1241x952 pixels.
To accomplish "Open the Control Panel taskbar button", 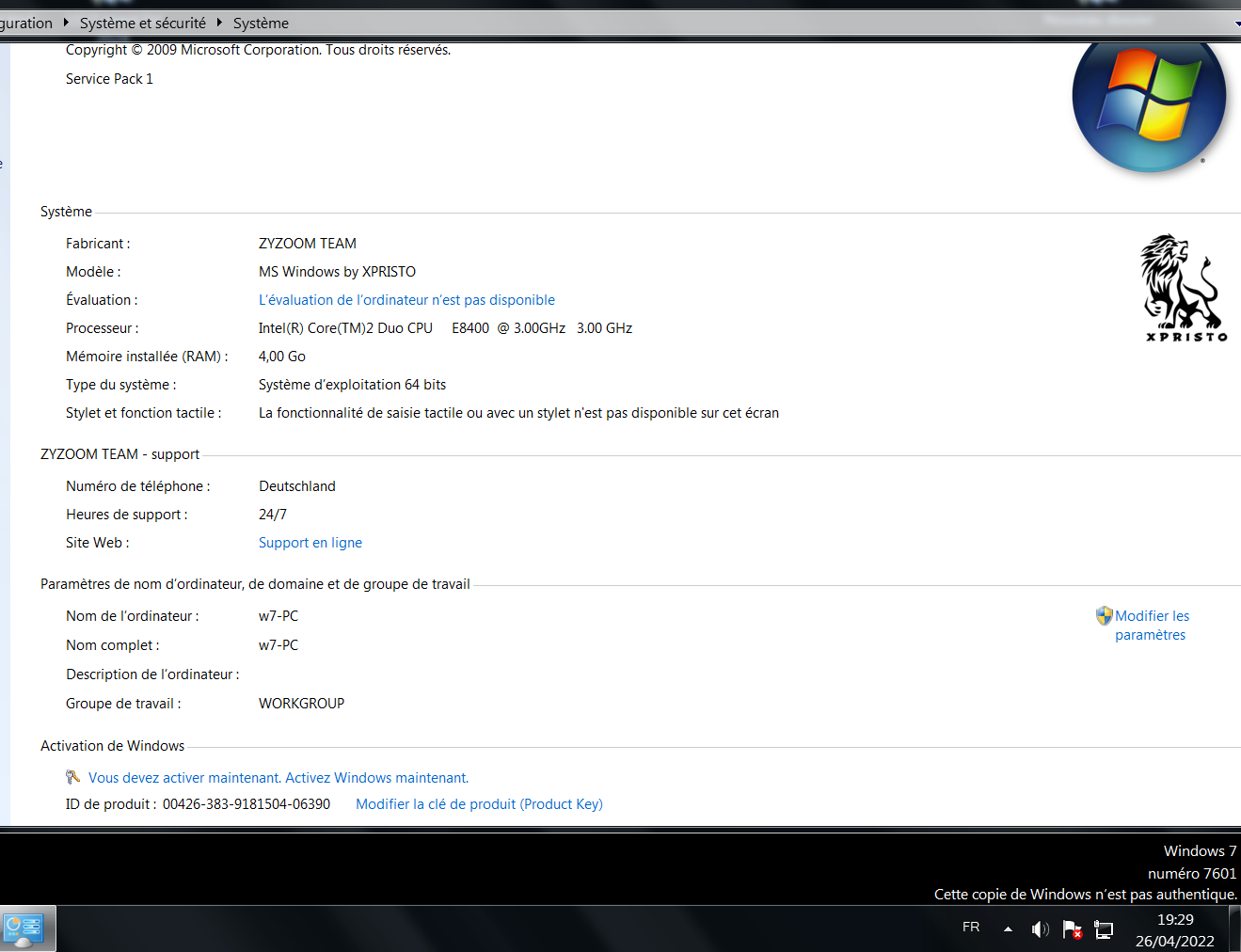I will click(27, 928).
